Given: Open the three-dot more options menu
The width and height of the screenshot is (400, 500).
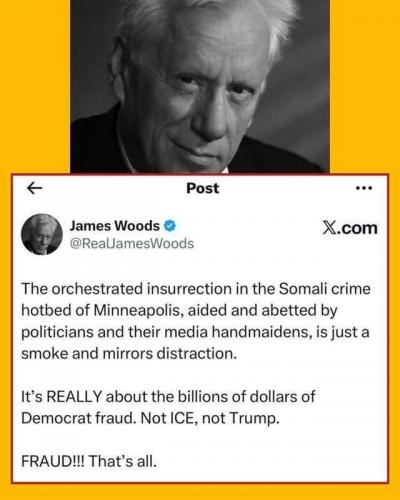Looking at the screenshot, I should (x=364, y=188).
